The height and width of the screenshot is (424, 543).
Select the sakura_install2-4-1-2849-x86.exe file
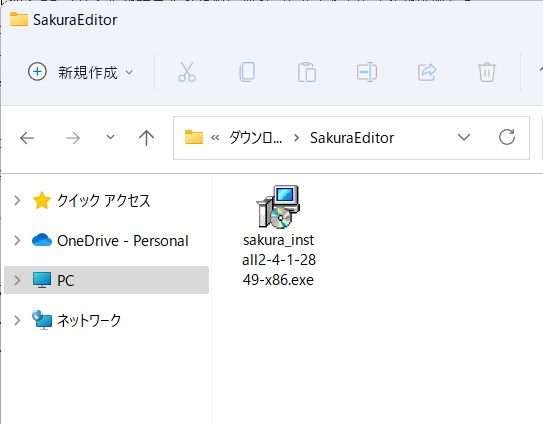(x=278, y=236)
